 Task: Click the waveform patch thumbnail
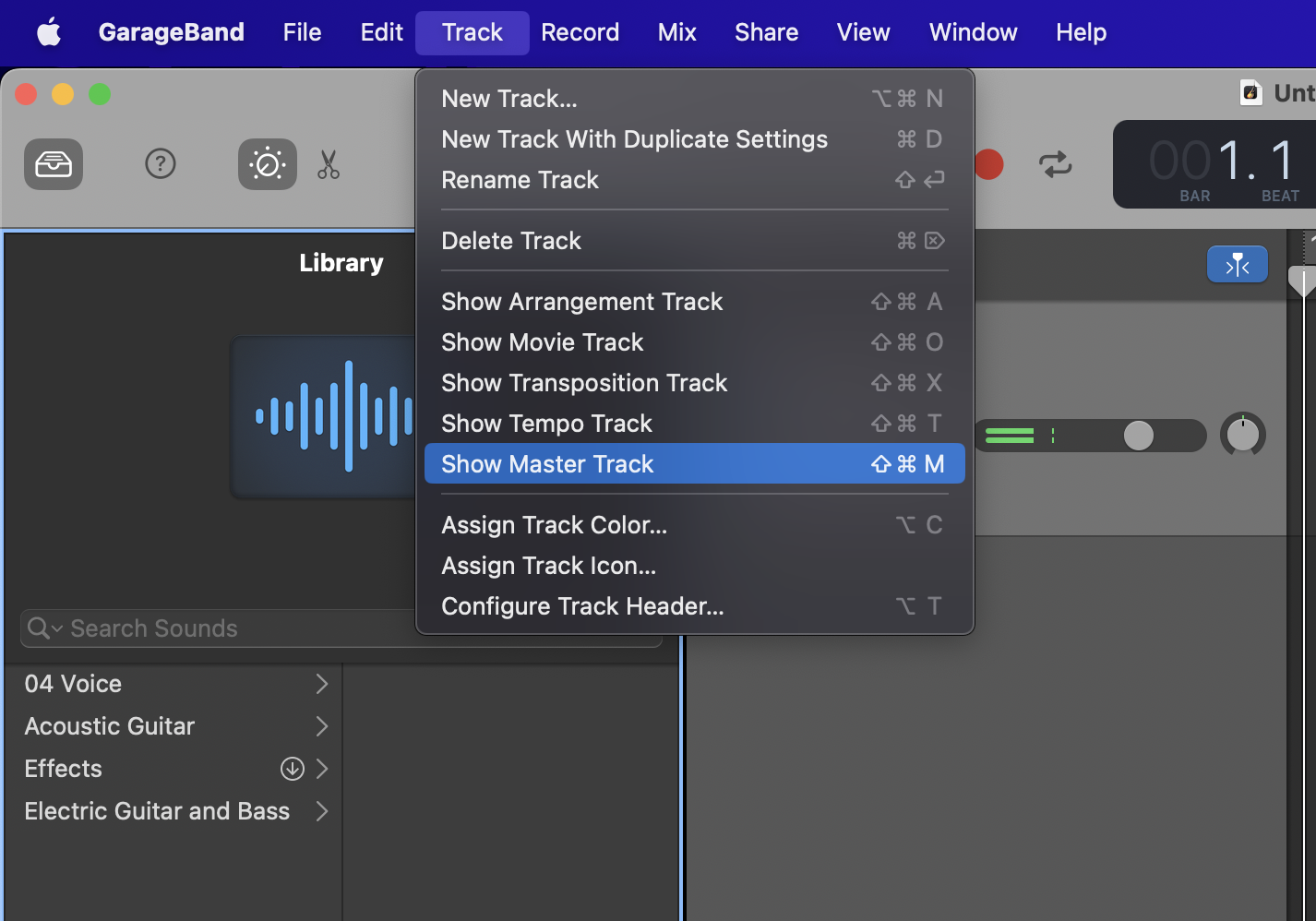coord(324,417)
